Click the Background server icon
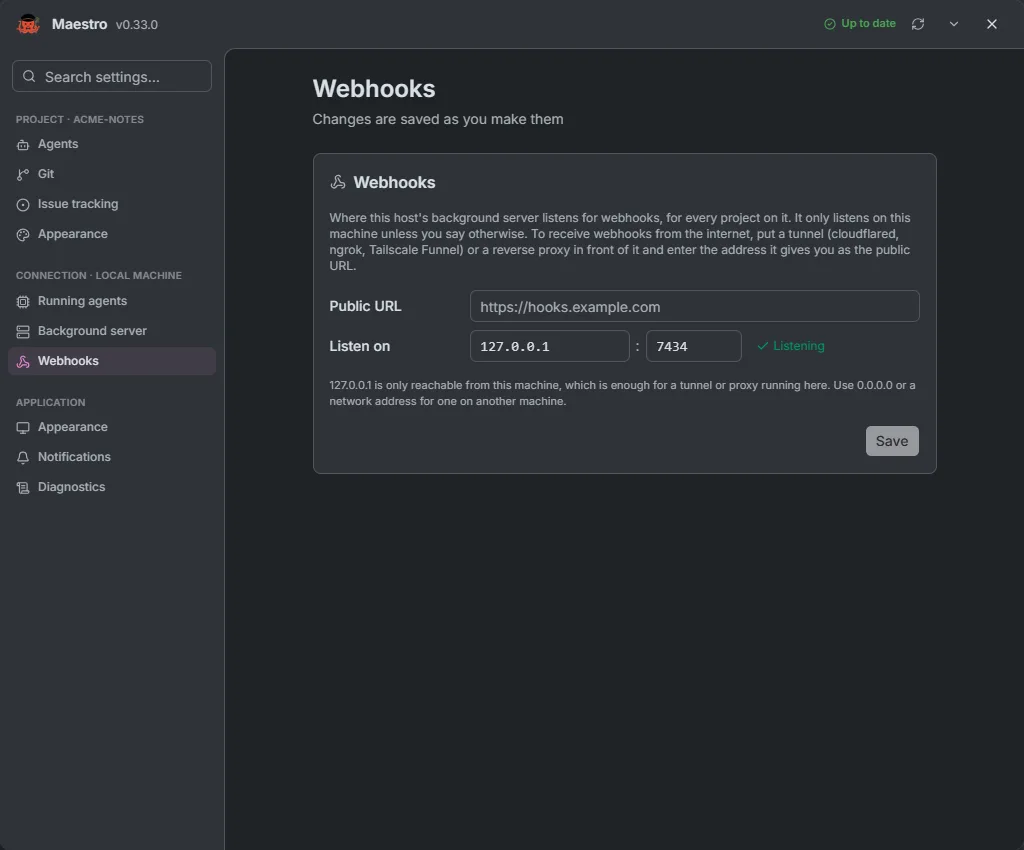The height and width of the screenshot is (850, 1024). (23, 332)
